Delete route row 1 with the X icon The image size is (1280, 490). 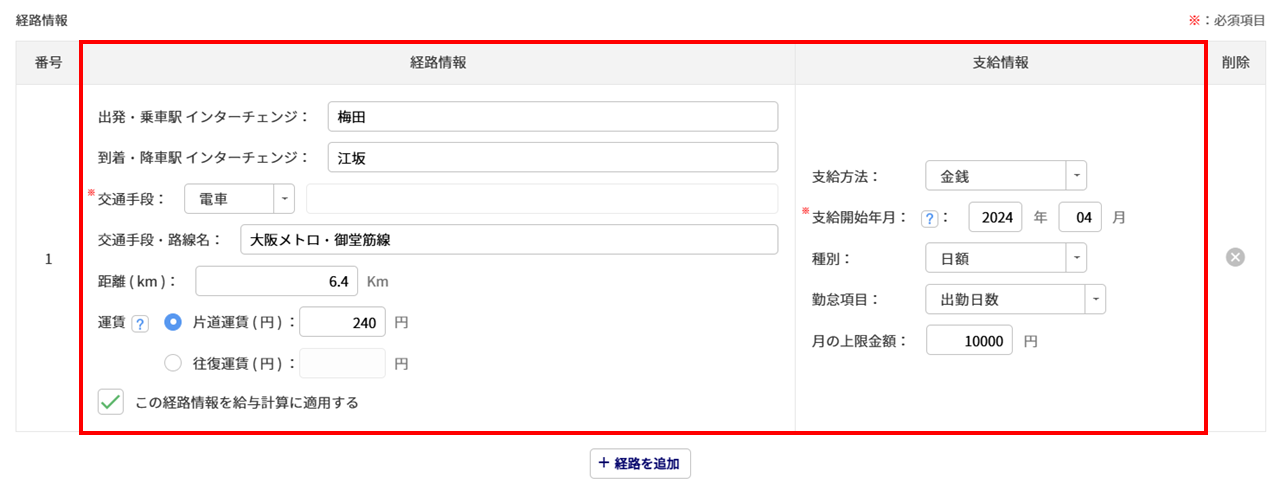pyautogui.click(x=1235, y=258)
